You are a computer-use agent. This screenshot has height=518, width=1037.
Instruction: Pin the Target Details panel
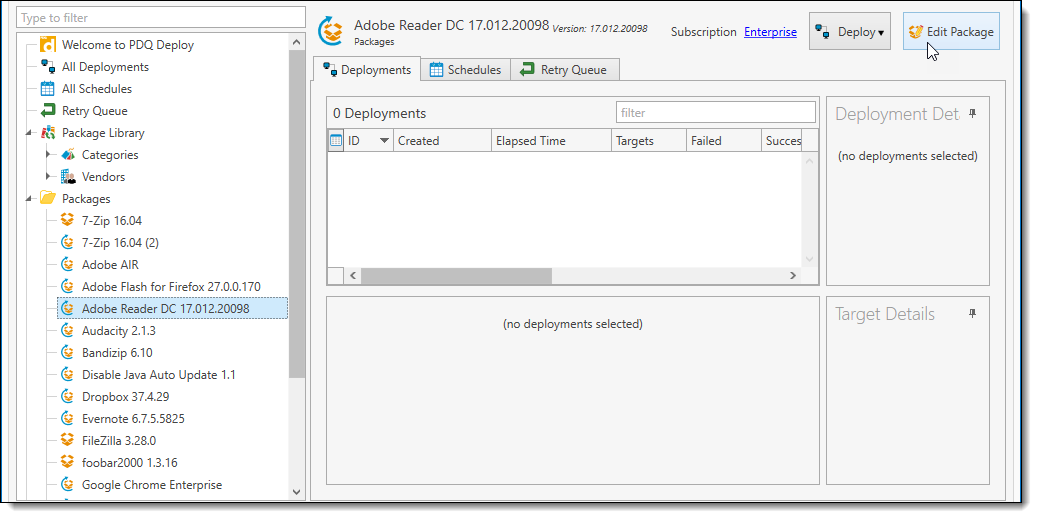pos(972,314)
